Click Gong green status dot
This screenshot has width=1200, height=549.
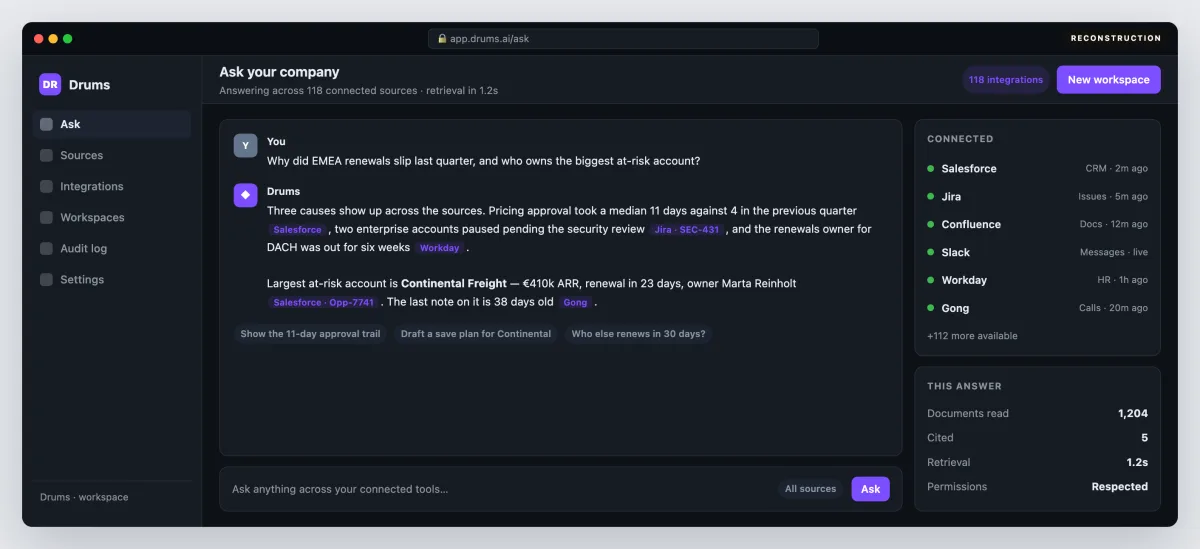931,309
